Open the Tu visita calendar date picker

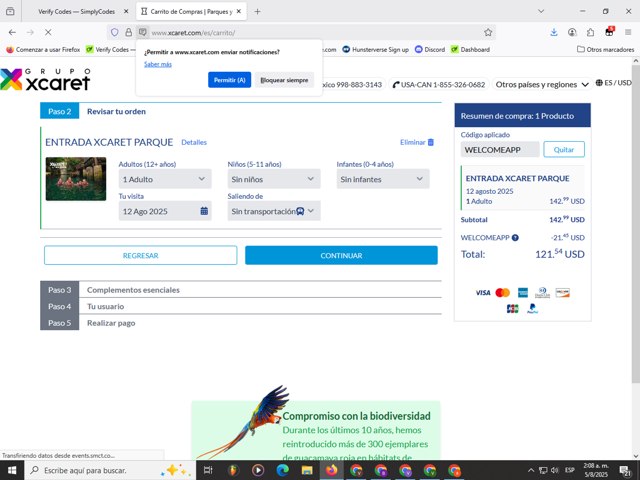(x=165, y=211)
